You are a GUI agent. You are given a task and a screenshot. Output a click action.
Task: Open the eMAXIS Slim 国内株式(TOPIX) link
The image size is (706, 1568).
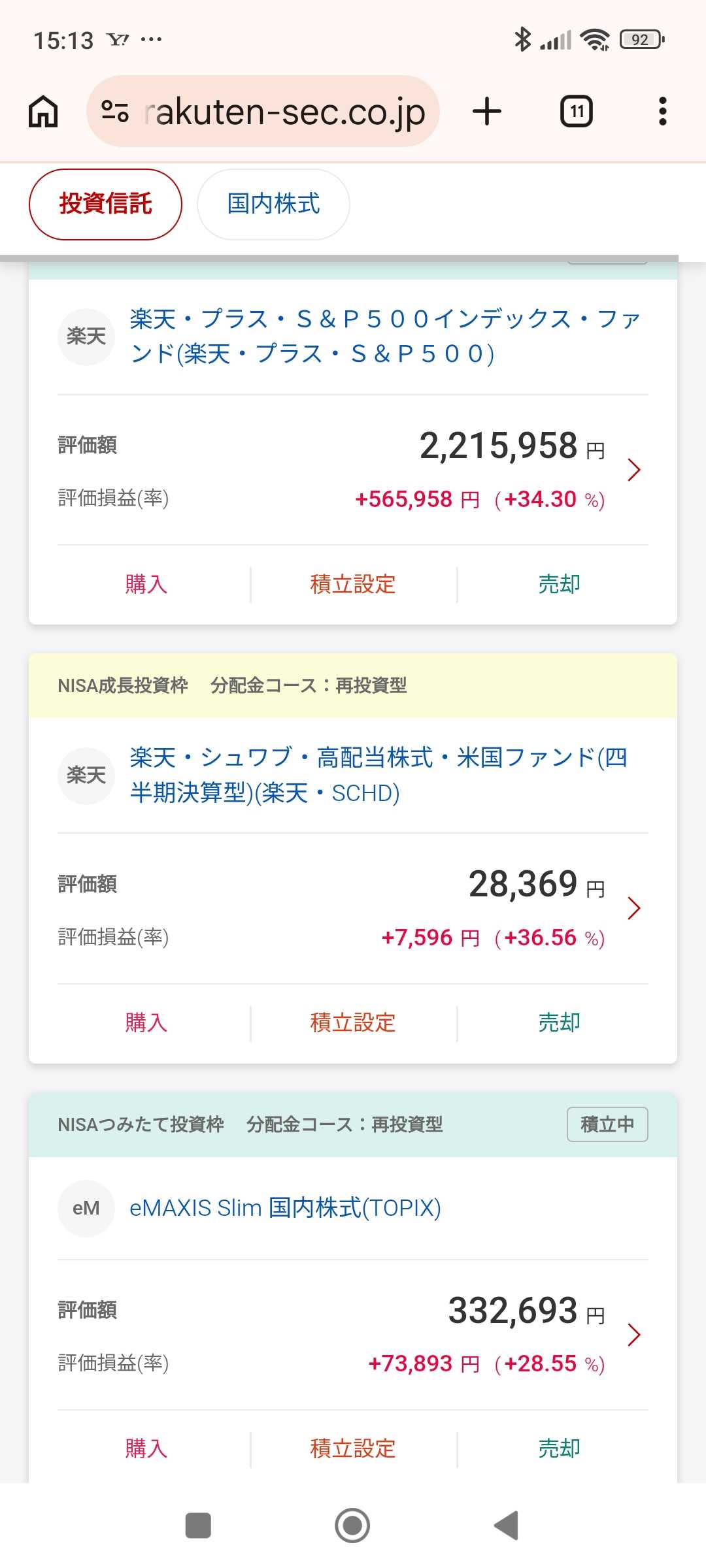coord(285,1208)
